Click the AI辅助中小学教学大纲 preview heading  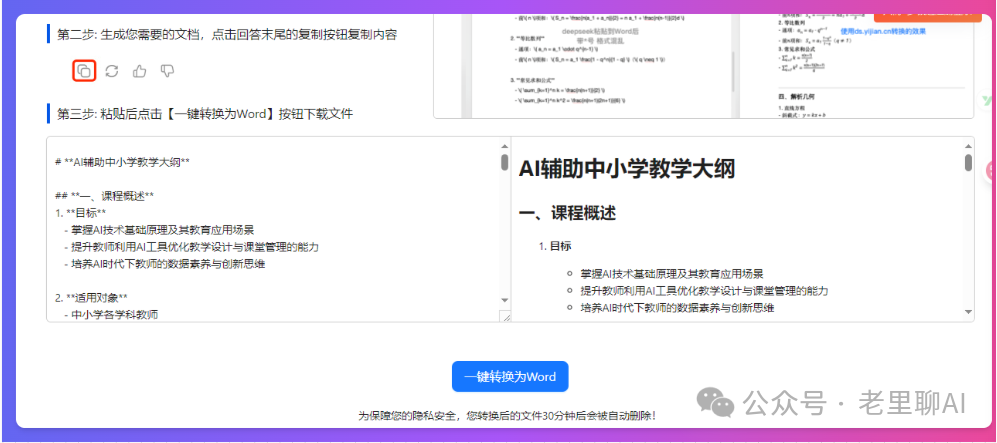click(627, 169)
